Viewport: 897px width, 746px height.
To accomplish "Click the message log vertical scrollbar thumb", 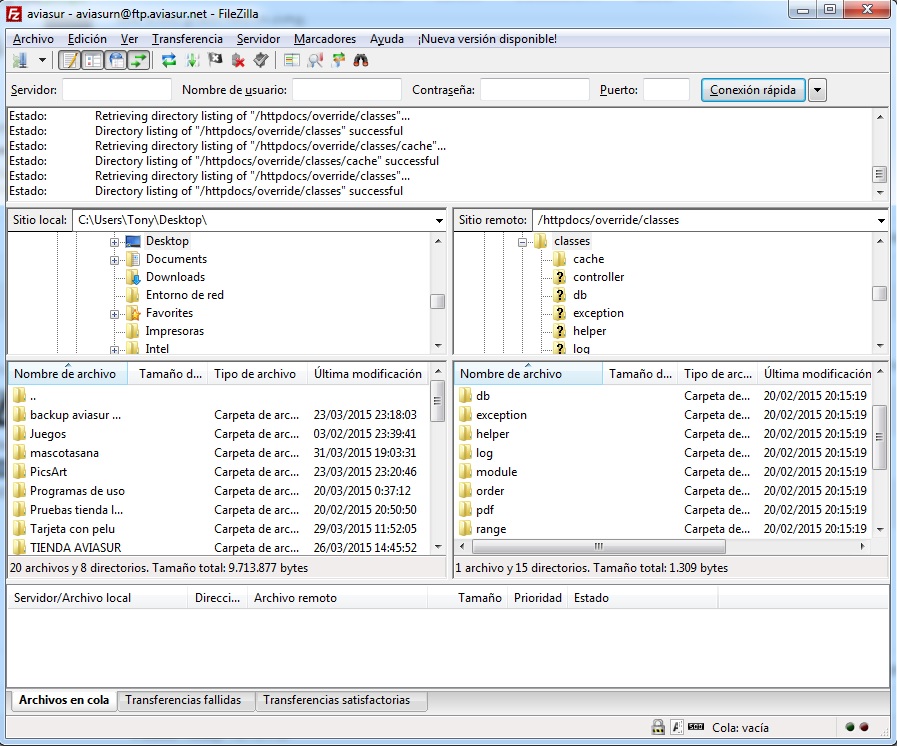I will pyautogui.click(x=879, y=174).
